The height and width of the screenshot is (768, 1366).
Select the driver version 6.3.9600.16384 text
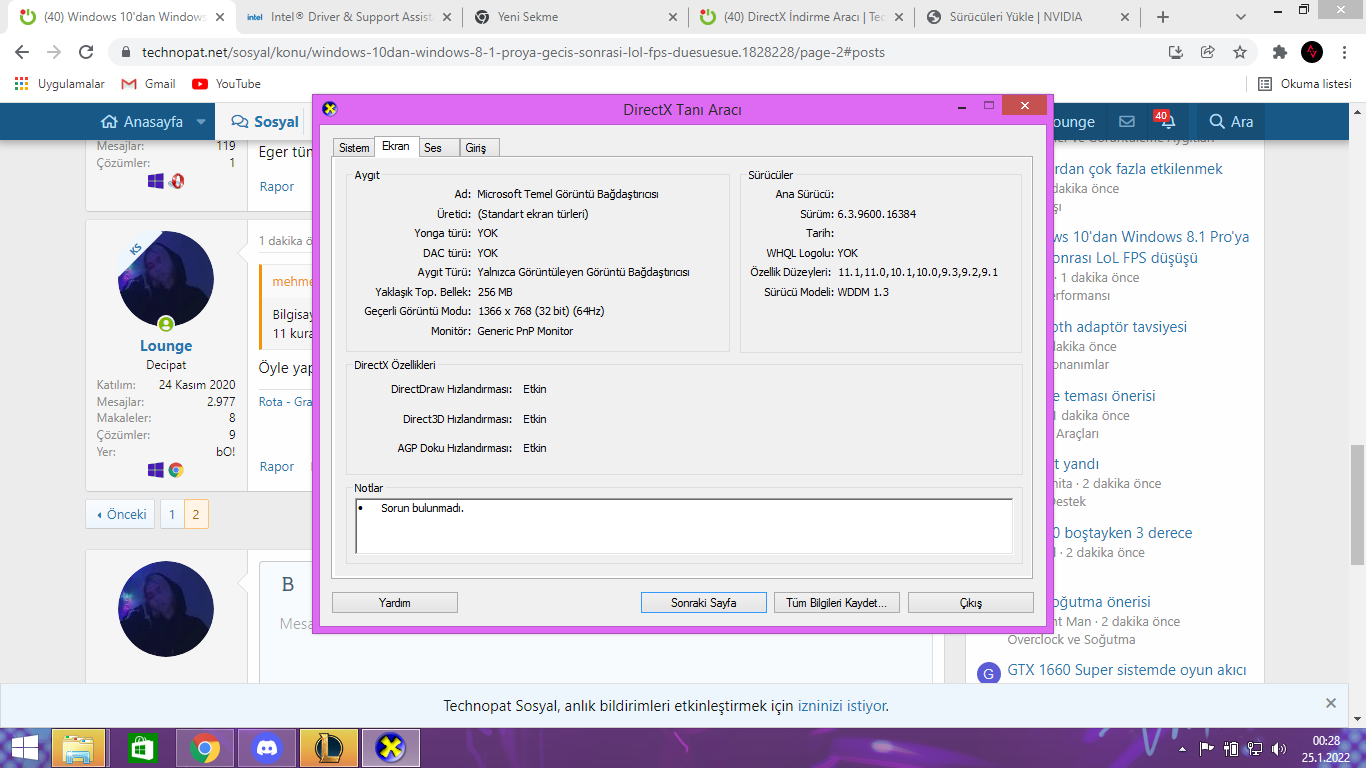coord(877,214)
